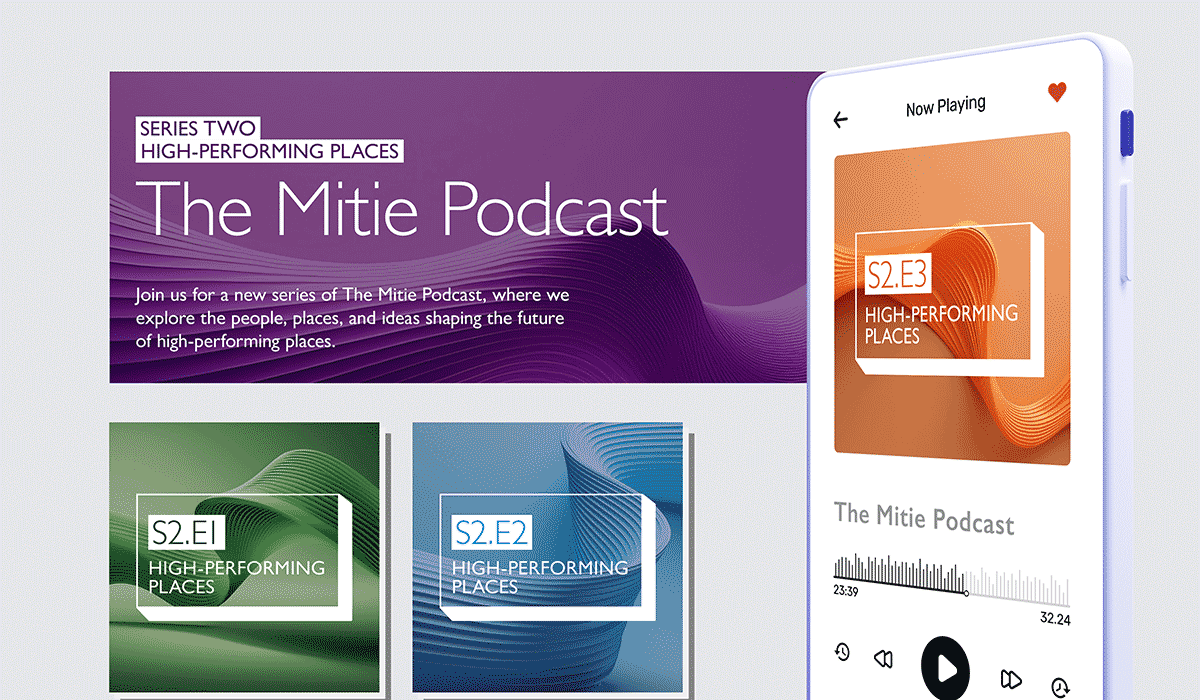Screen dimensions: 1200x700
Task: Click the banner description paragraph
Action: click(350, 318)
